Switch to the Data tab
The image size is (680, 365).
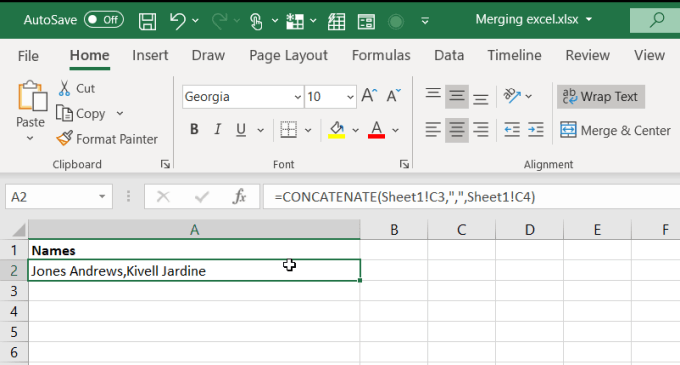click(x=449, y=55)
